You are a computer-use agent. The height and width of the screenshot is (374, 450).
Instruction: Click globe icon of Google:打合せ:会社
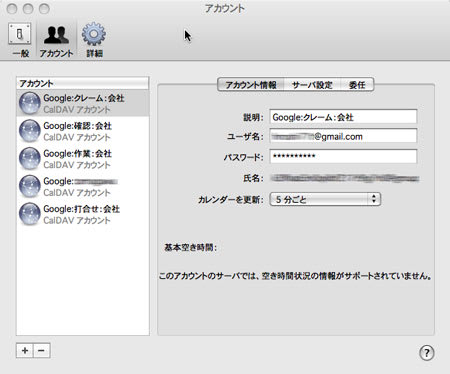coord(30,214)
